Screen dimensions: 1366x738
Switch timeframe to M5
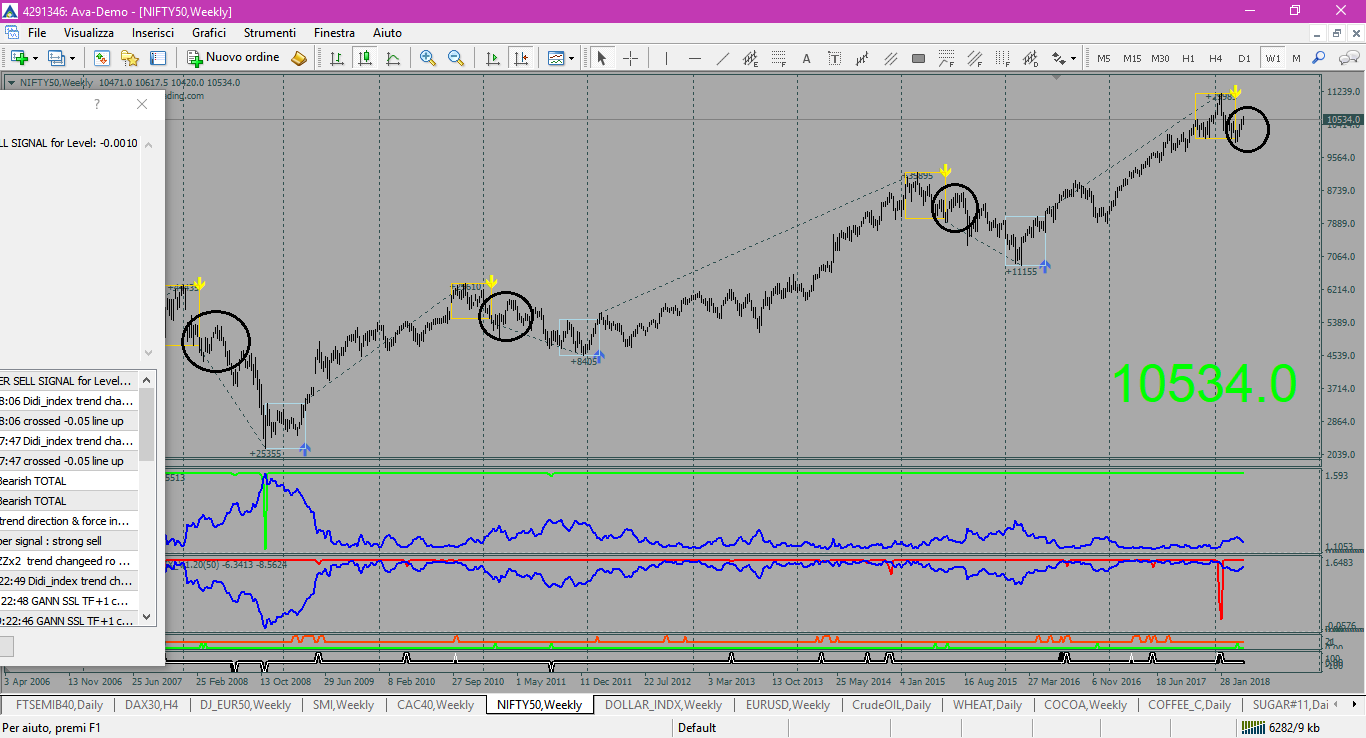point(1104,58)
